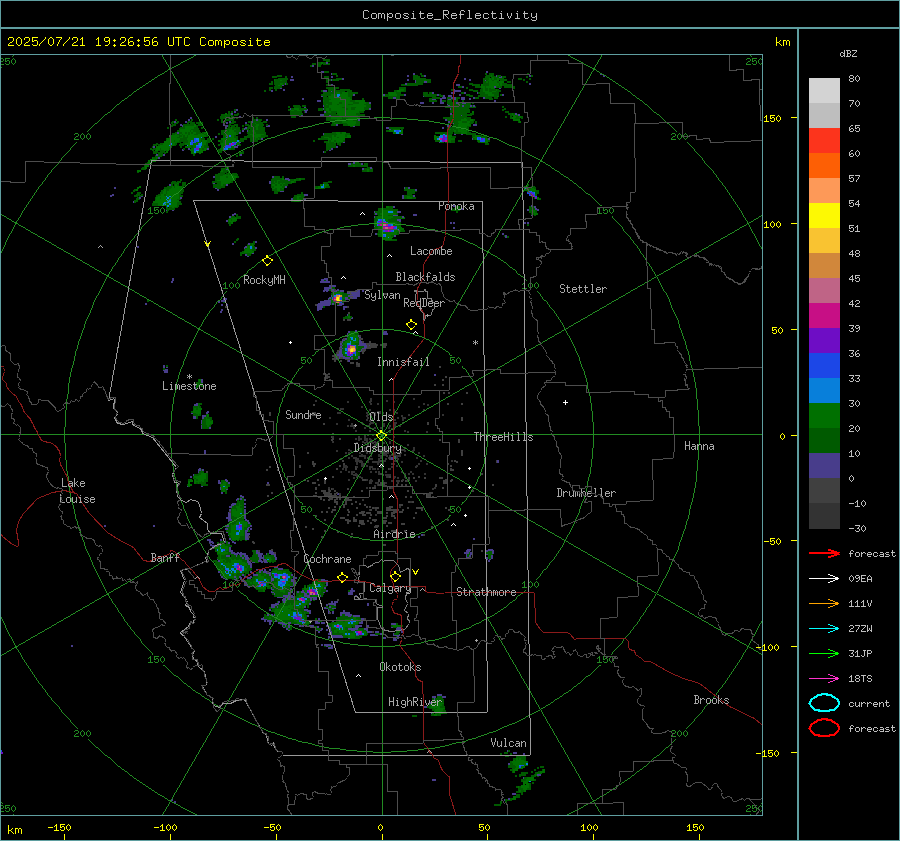Click the ThreeHills label
900x841 pixels.
(503, 437)
